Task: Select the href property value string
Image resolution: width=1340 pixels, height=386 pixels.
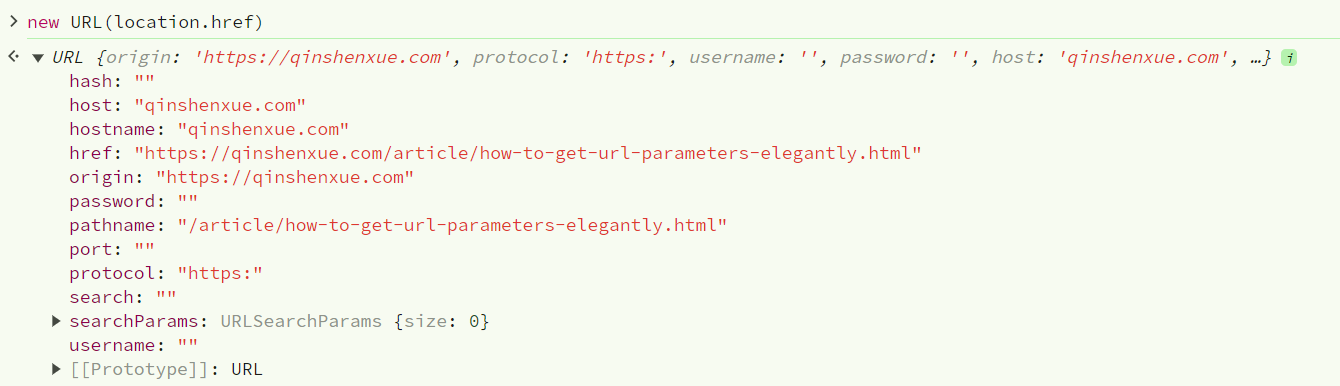Action: click(527, 154)
